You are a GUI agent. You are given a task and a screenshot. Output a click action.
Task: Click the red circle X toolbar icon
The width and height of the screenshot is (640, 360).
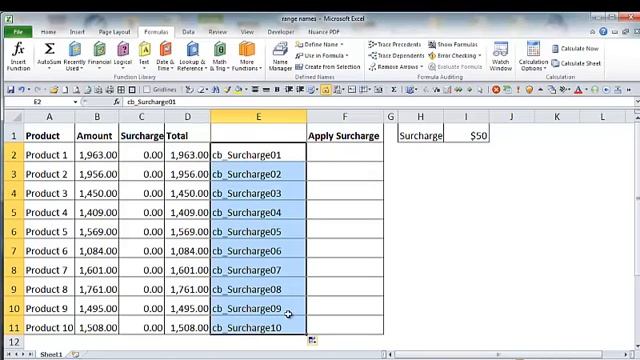(496, 89)
